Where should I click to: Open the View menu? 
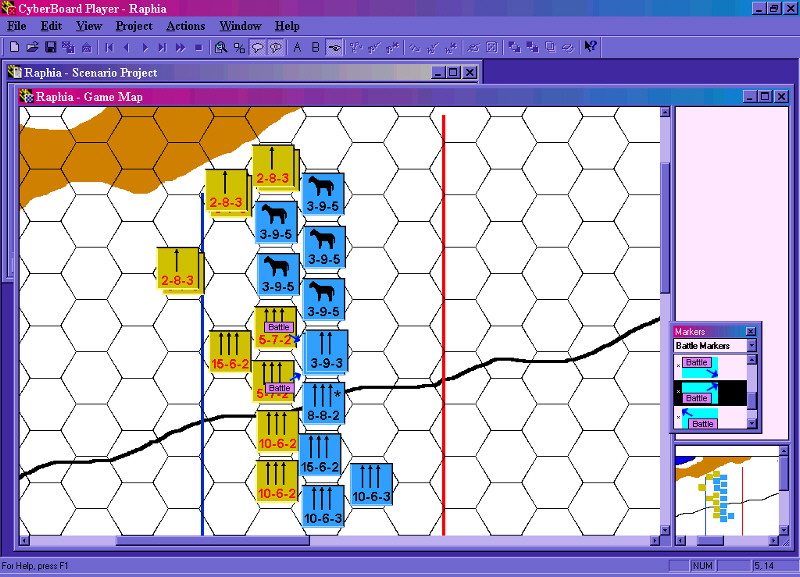point(89,26)
